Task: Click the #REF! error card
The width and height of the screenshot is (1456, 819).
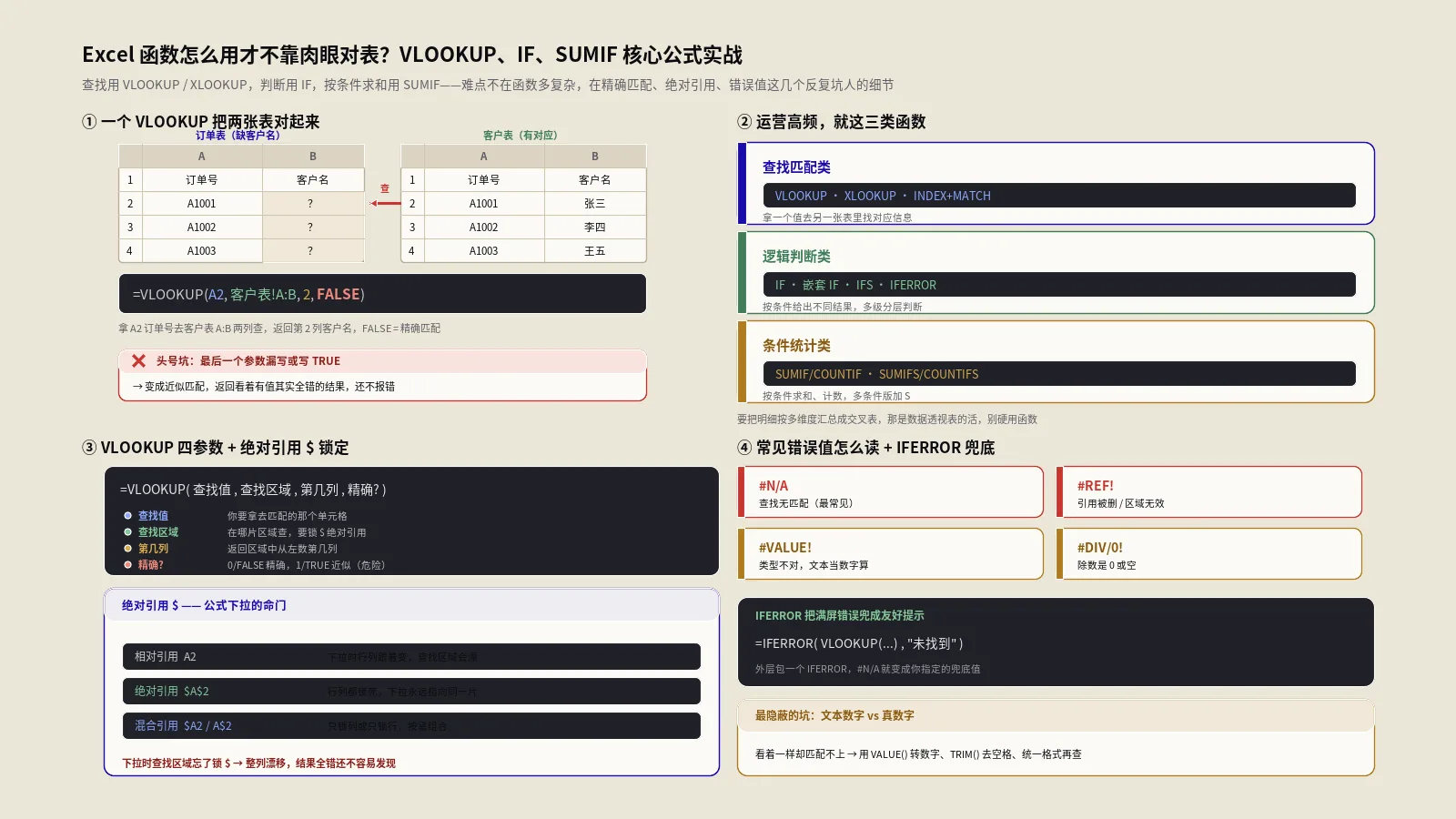Action: click(x=1208, y=492)
